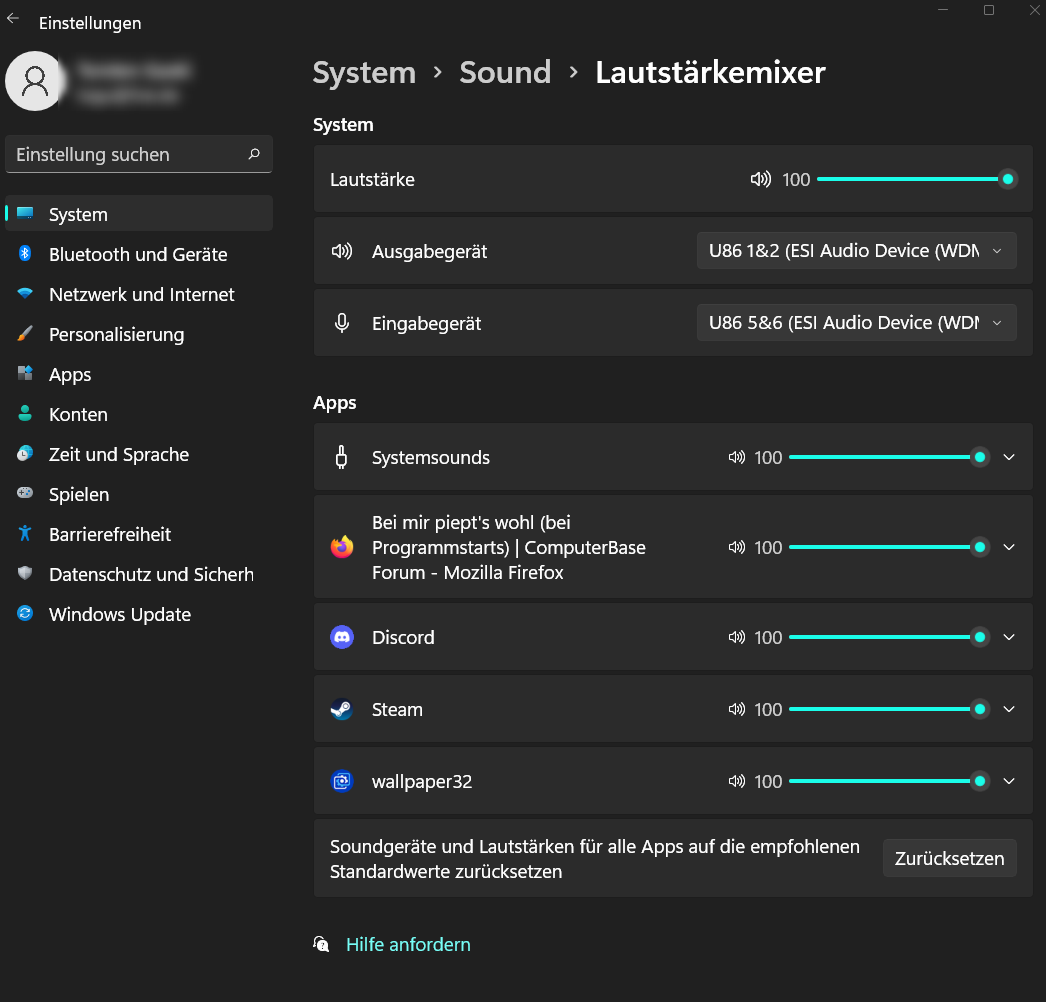Mute Discord using its speaker icon
This screenshot has width=1046, height=1002.
[x=737, y=638]
